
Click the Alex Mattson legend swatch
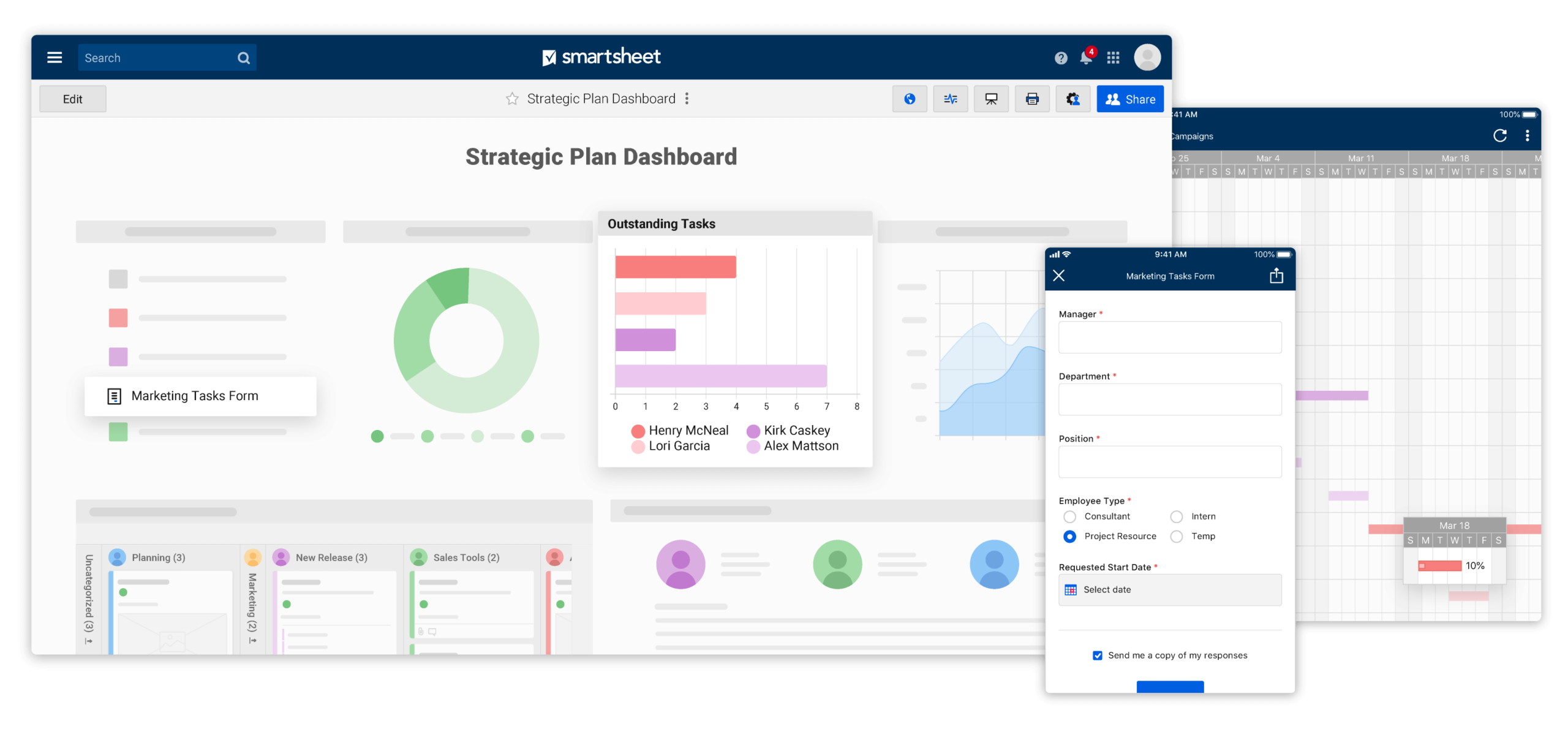tap(752, 447)
